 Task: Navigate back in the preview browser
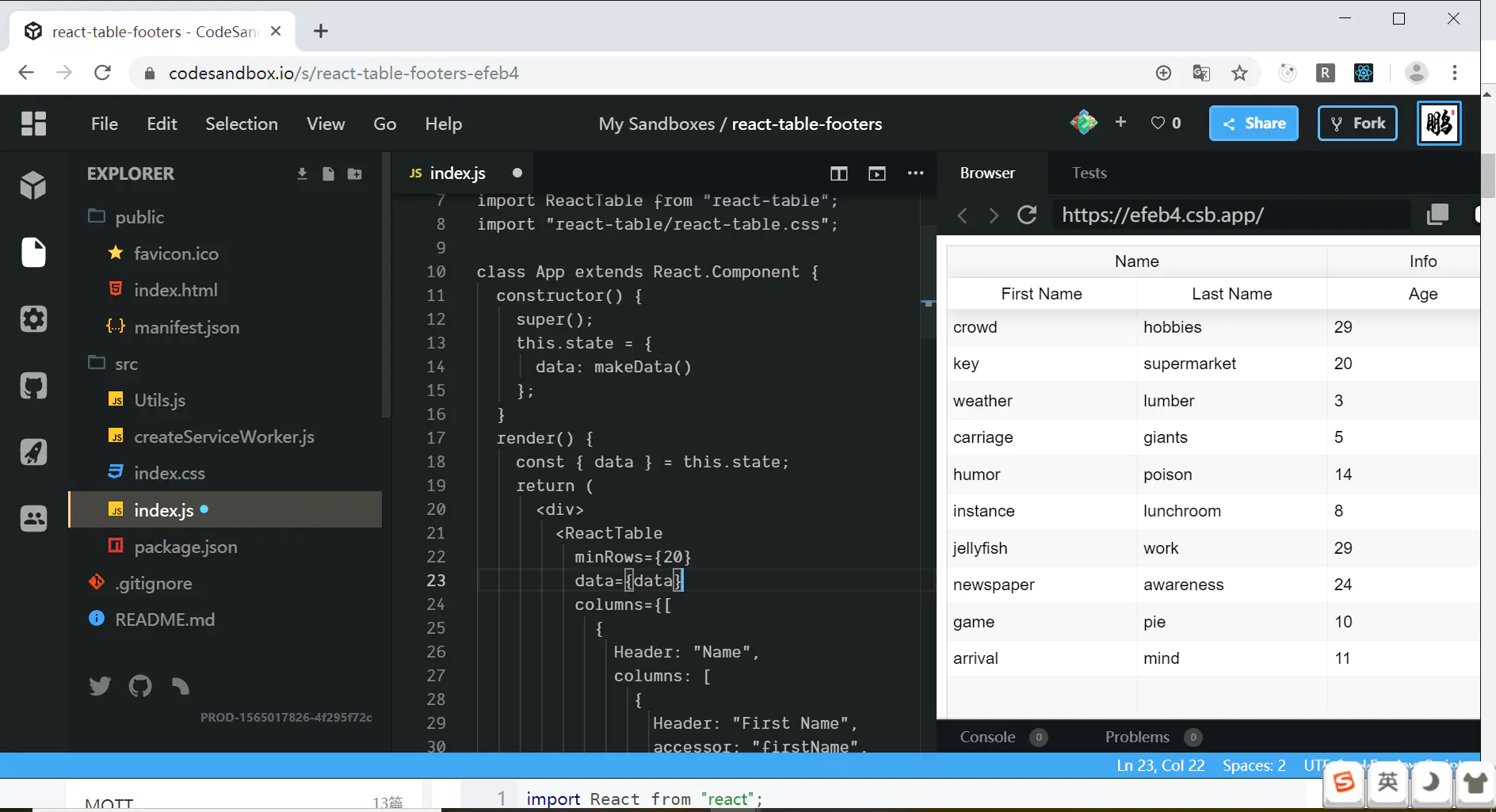click(963, 215)
